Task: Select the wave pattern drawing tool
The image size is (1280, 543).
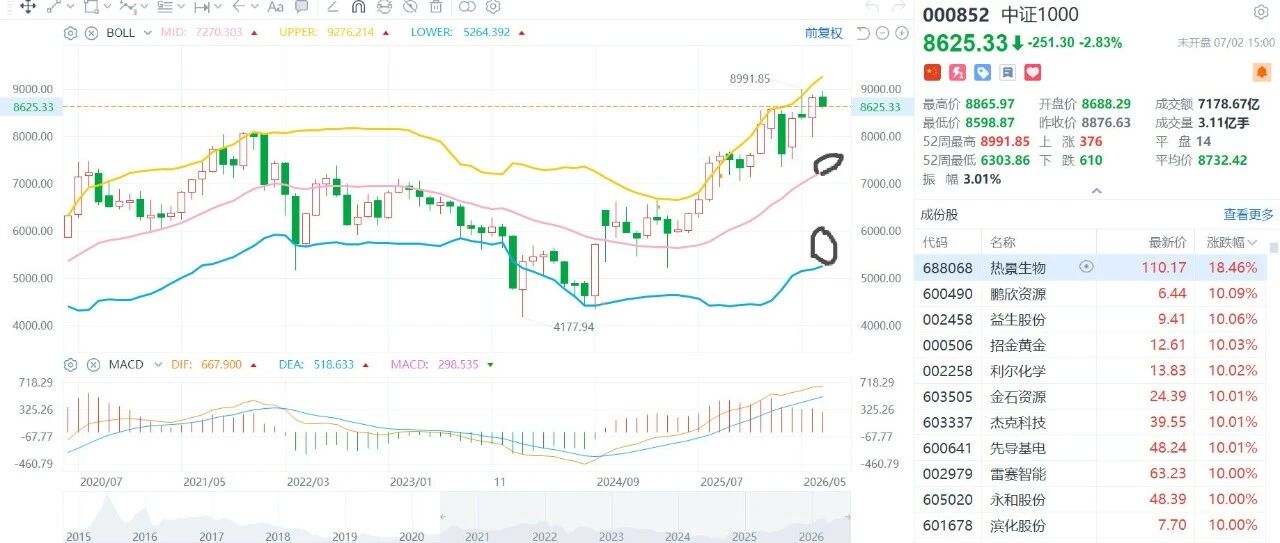Action: (x=127, y=7)
